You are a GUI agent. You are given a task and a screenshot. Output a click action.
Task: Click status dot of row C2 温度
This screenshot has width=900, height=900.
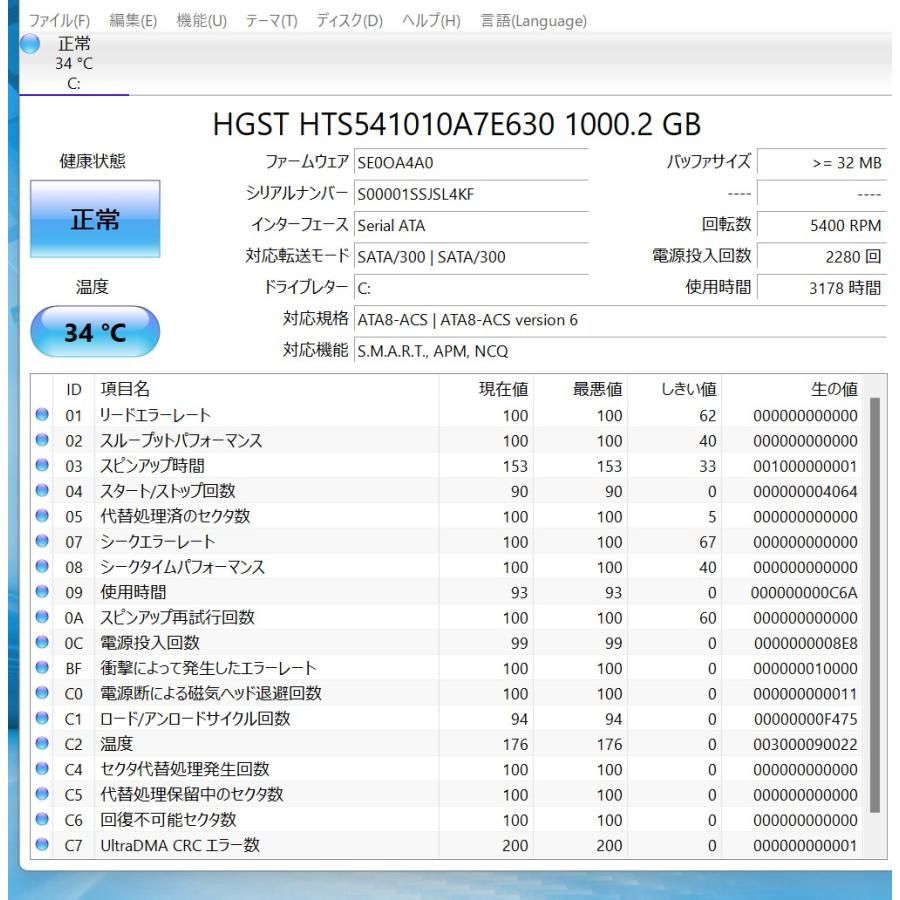pos(42,743)
